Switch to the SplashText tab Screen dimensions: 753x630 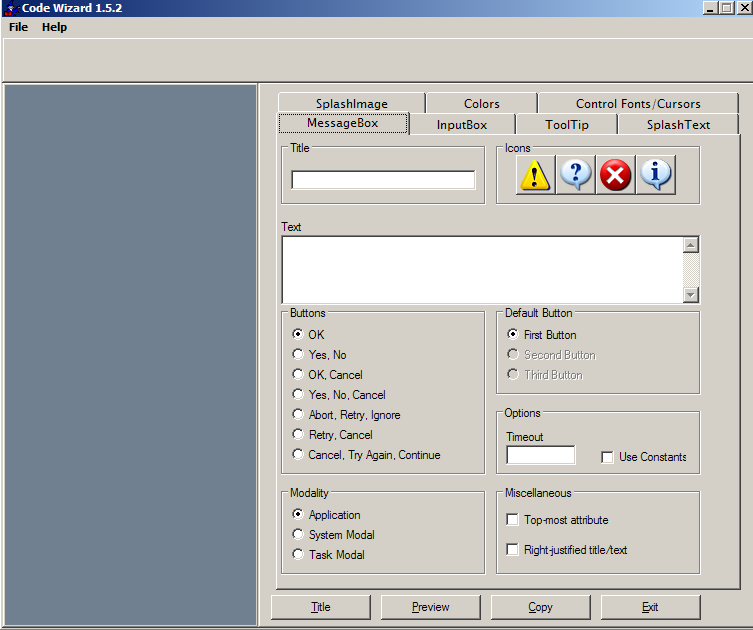pos(678,124)
